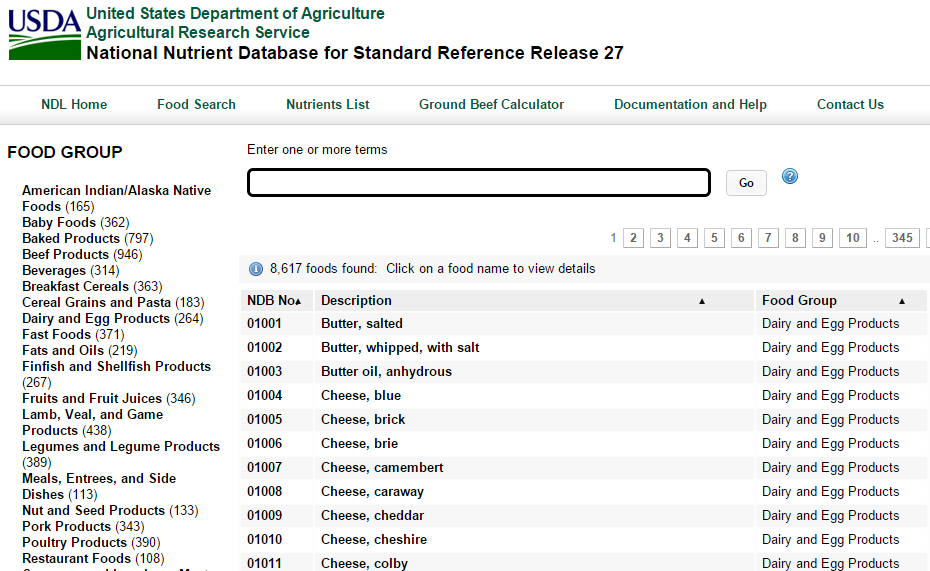Open the Butter, salted food entry
Screen dimensions: 930x571
(361, 323)
